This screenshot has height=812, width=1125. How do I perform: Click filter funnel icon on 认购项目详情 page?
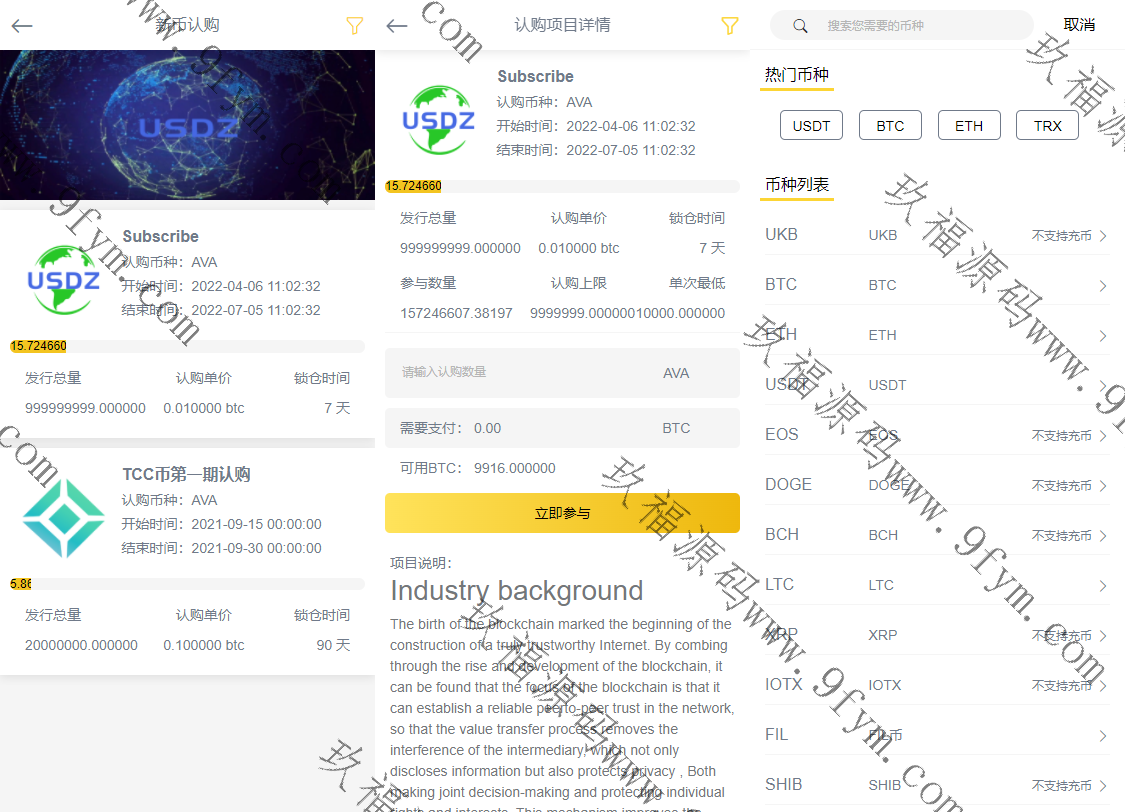coord(730,26)
